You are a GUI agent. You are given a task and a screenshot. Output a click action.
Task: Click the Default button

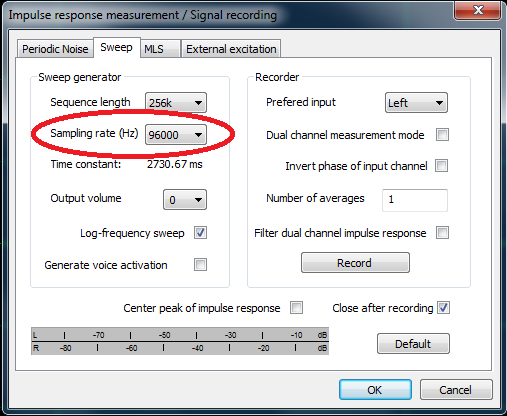click(x=413, y=343)
